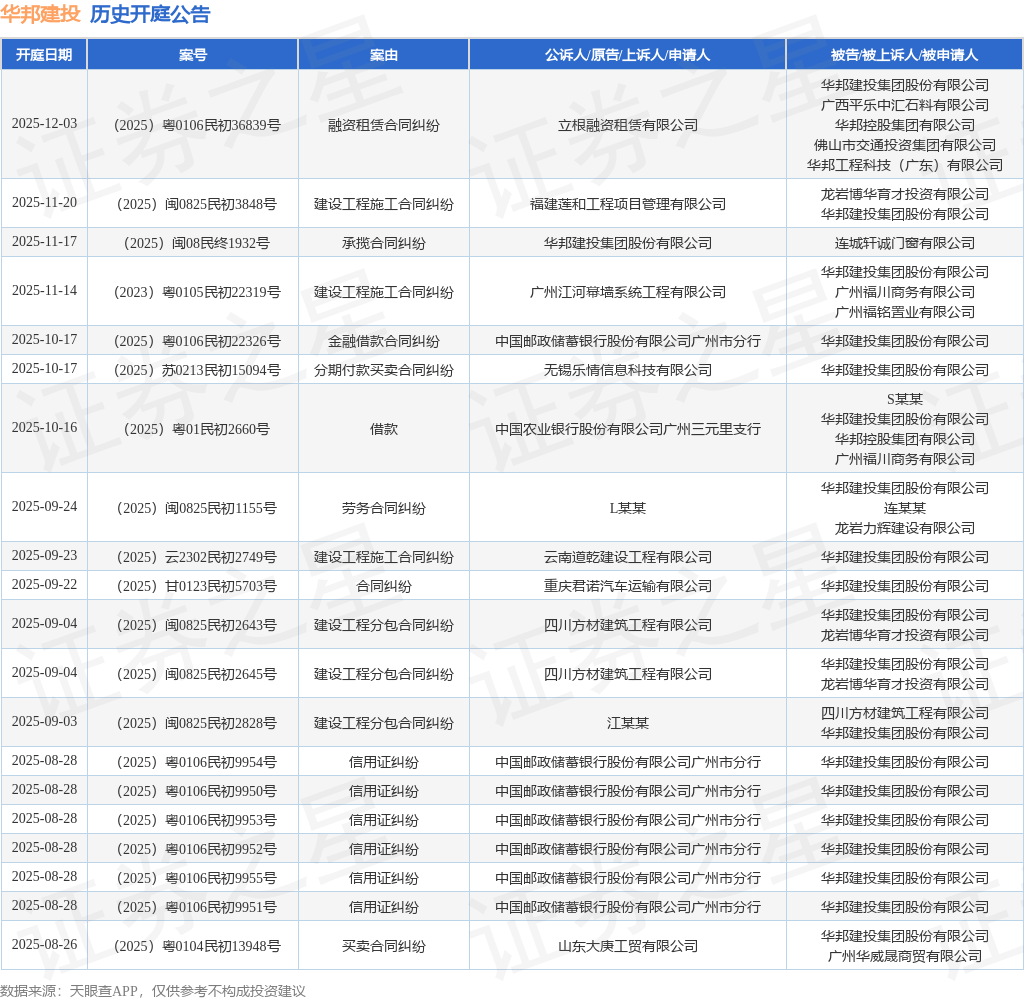Click the 数据来源 footer note

click(153, 991)
